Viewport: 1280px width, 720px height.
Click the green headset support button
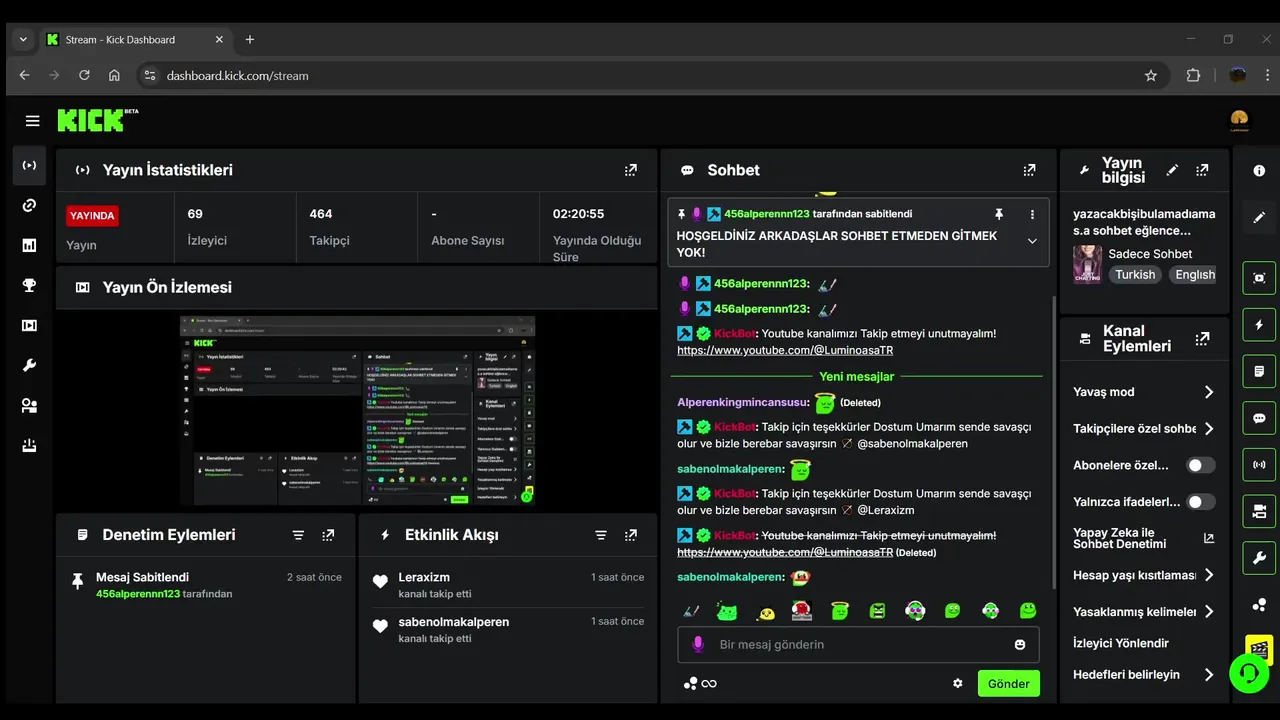[x=1248, y=673]
